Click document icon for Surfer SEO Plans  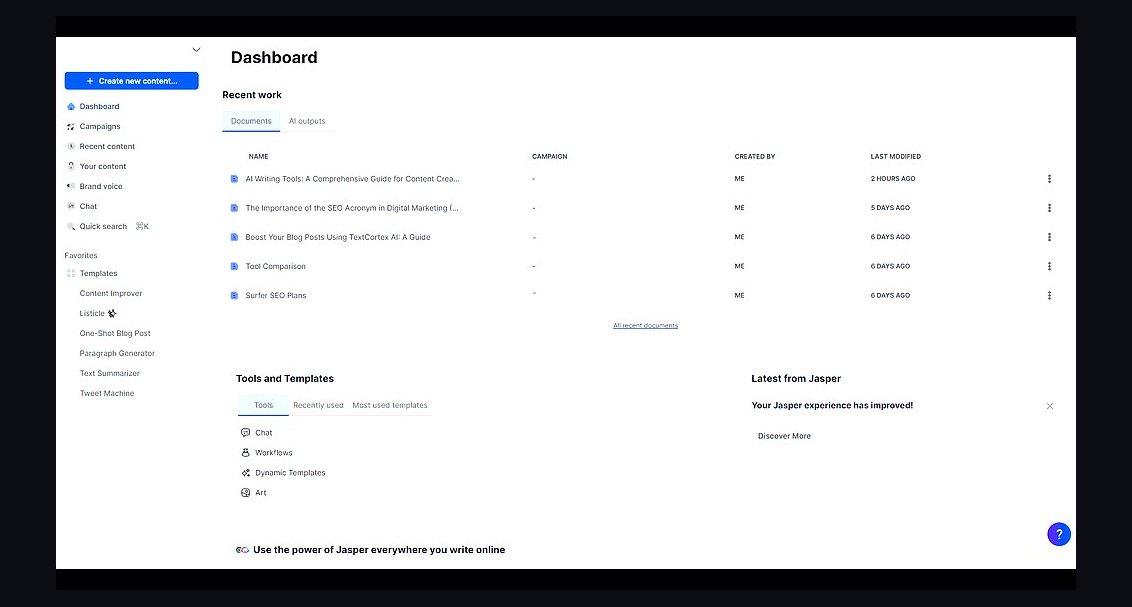click(x=234, y=295)
